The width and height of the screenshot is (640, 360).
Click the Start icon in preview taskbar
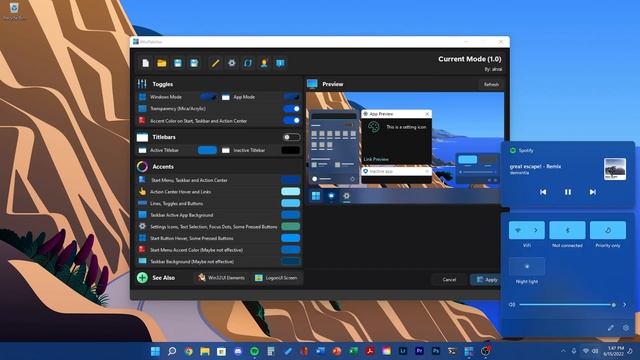(316, 196)
